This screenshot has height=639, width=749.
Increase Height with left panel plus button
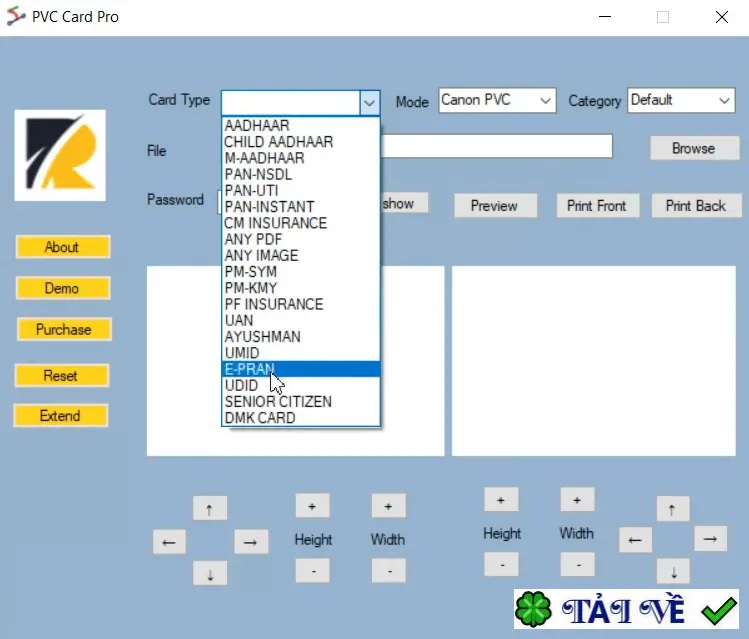click(312, 506)
